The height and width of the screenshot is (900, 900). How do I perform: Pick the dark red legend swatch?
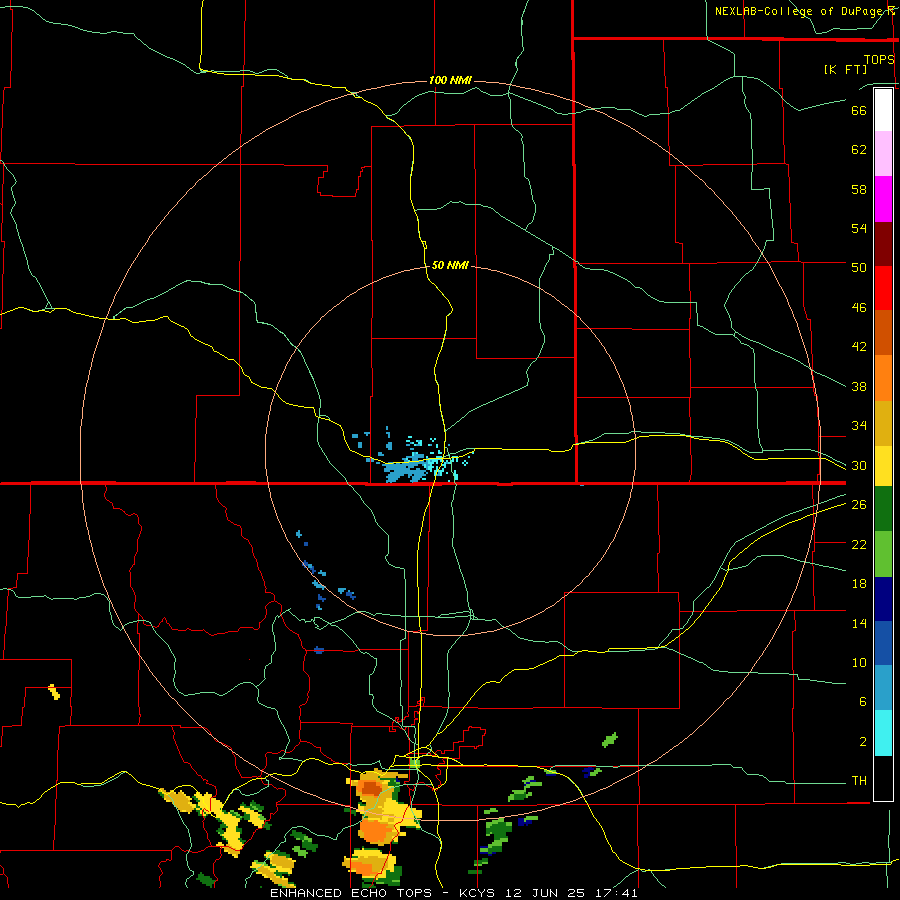pos(883,244)
